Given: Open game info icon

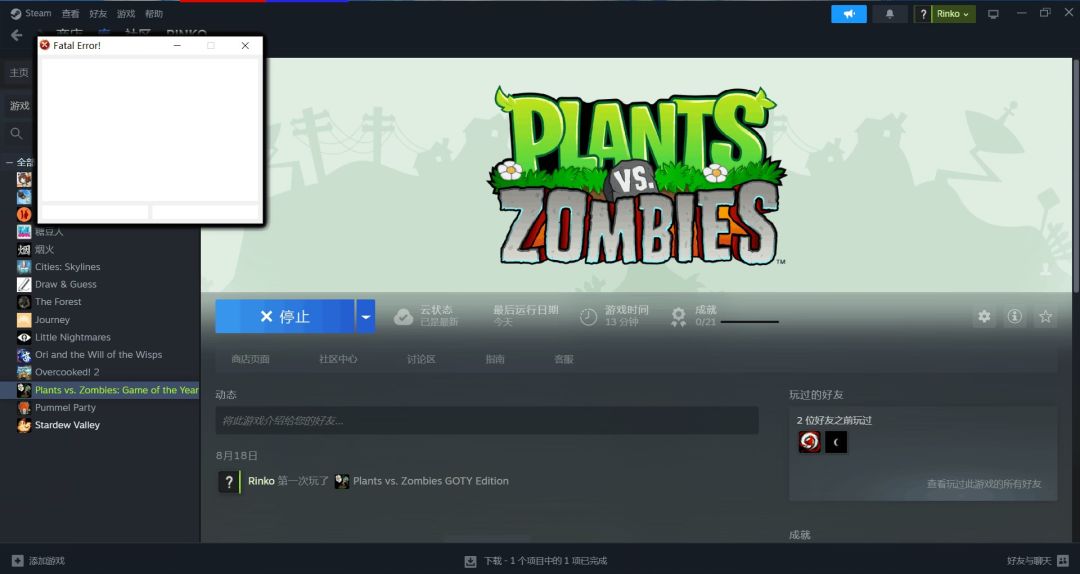Looking at the screenshot, I should coord(1015,316).
